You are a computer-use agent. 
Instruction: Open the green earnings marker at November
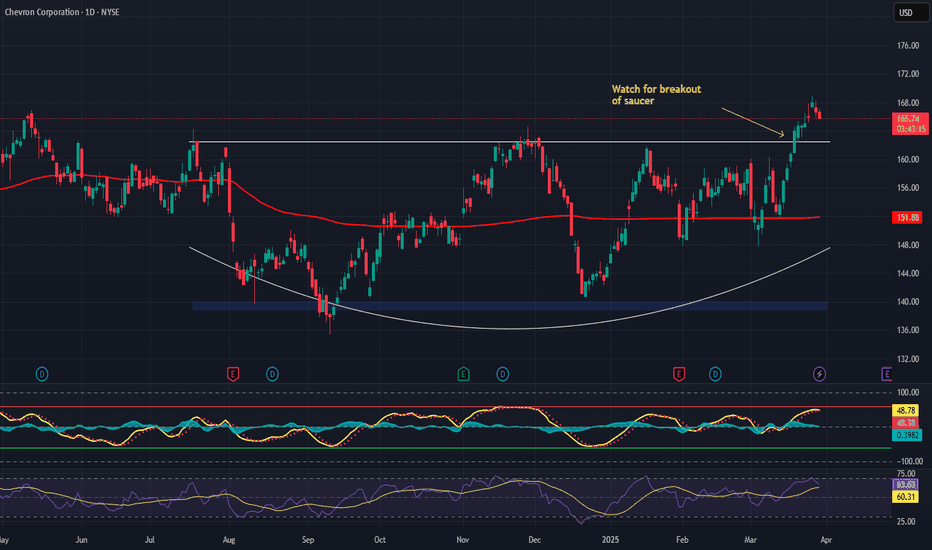(464, 374)
